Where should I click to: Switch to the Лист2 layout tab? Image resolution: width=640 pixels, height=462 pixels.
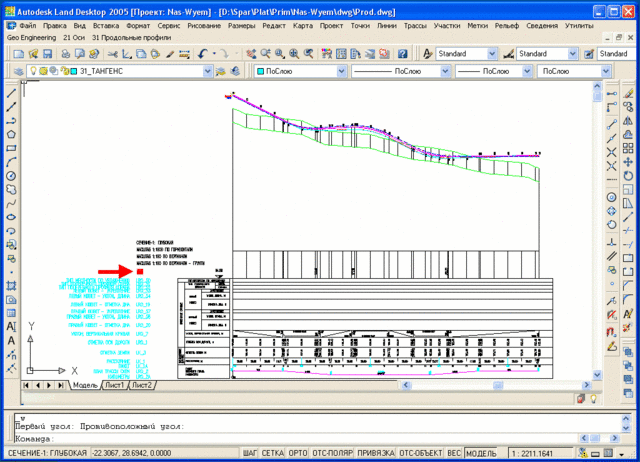pyautogui.click(x=142, y=385)
